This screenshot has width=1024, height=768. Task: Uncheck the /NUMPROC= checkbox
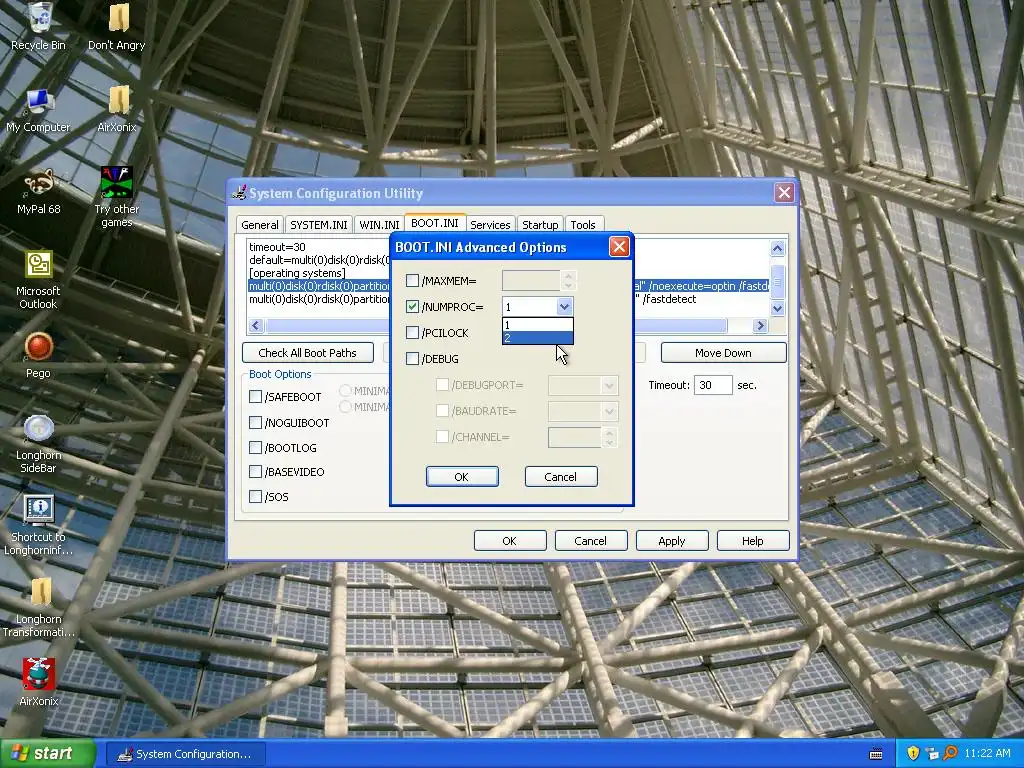pyautogui.click(x=412, y=306)
